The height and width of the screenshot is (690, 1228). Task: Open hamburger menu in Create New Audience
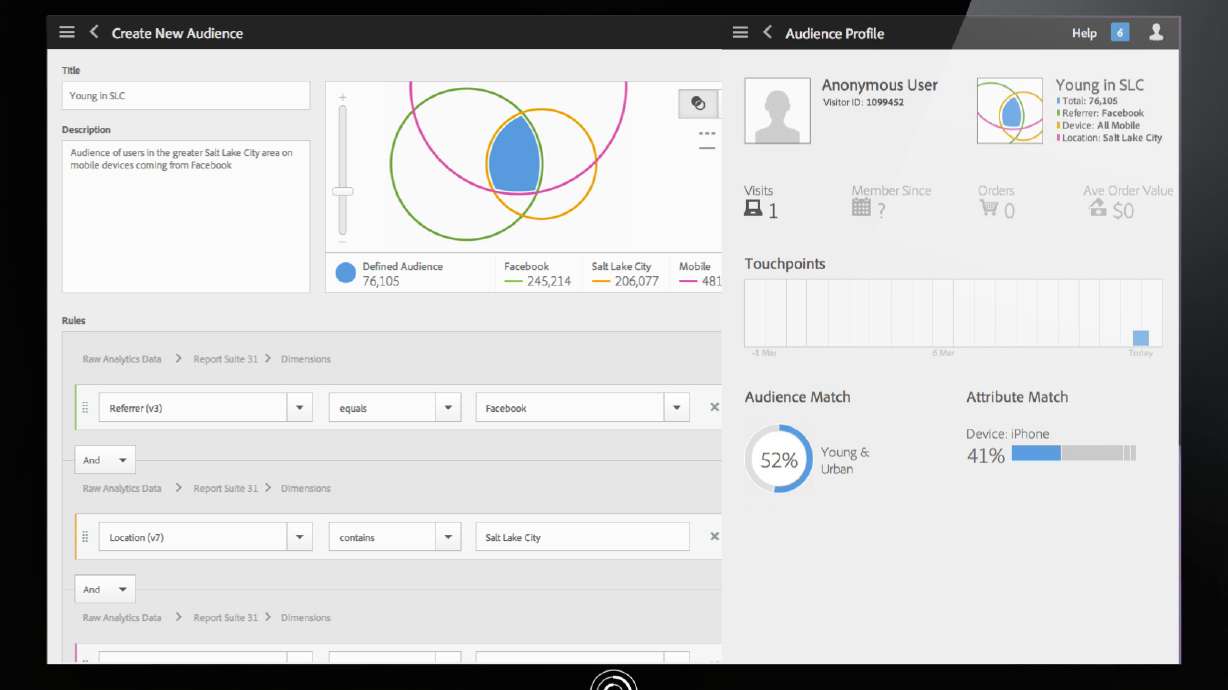coord(67,32)
